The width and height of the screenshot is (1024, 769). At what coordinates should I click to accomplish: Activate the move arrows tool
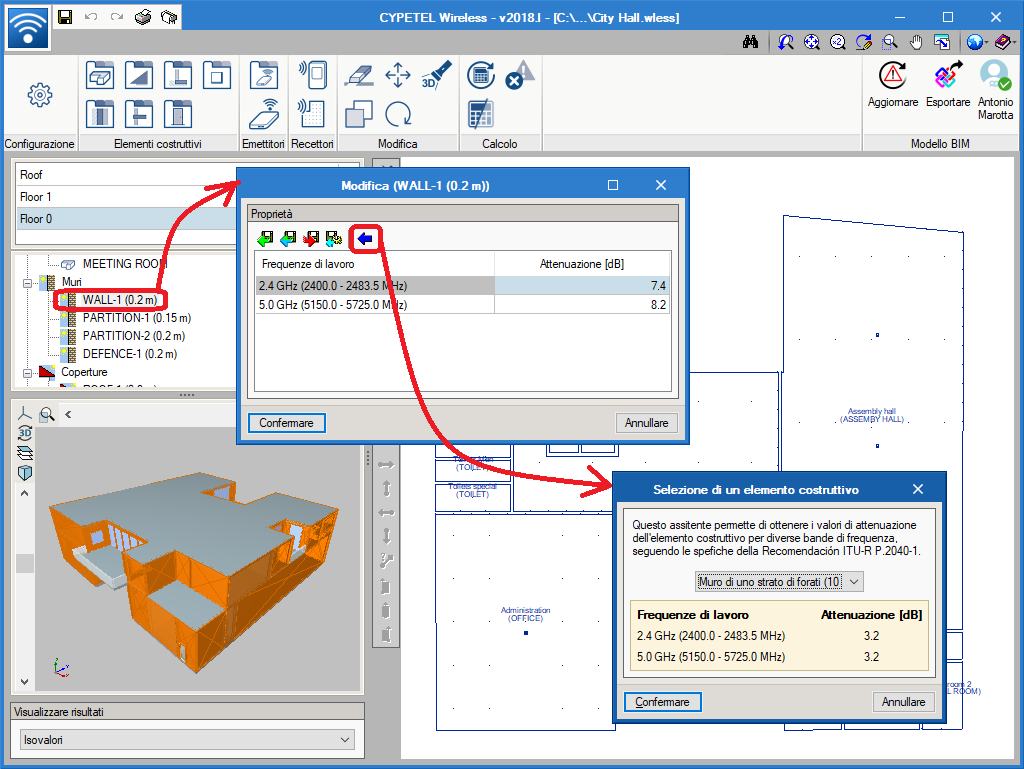coord(398,75)
